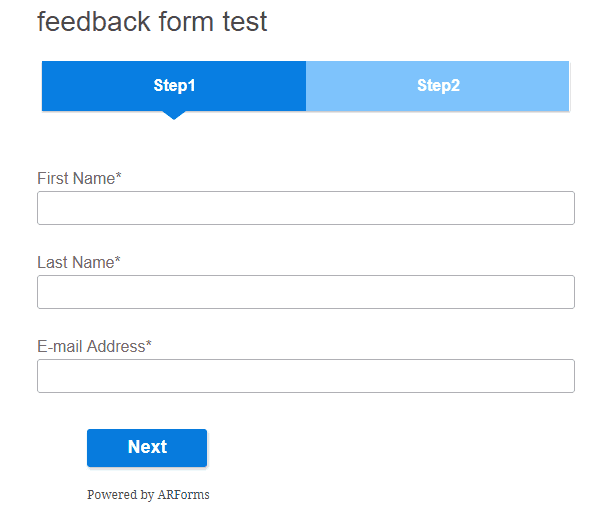The height and width of the screenshot is (523, 609).
Task: Click the asterisk after First Name
Action: coord(118,177)
